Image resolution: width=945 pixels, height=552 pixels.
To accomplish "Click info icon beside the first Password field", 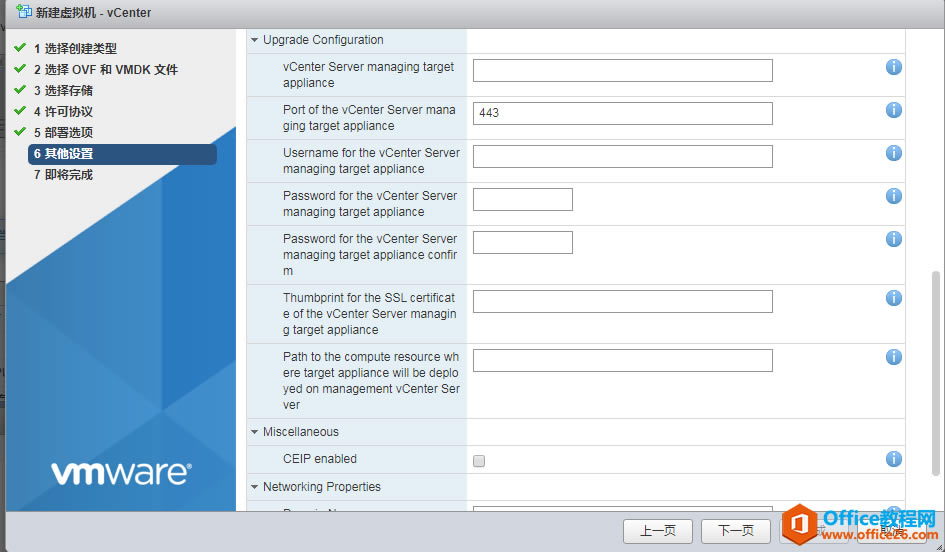I will tap(893, 196).
